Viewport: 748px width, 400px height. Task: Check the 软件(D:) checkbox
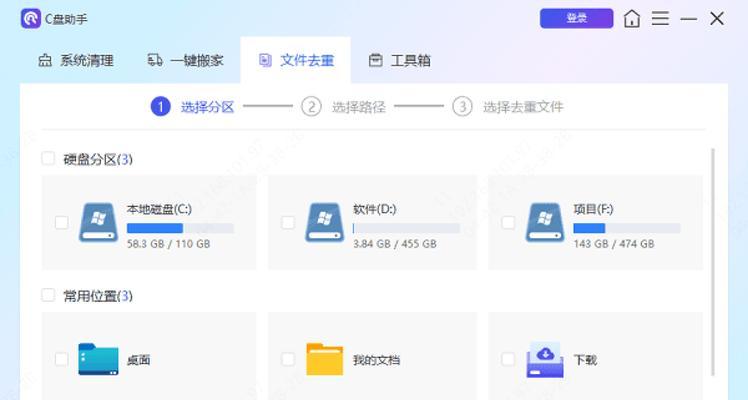pyautogui.click(x=288, y=223)
